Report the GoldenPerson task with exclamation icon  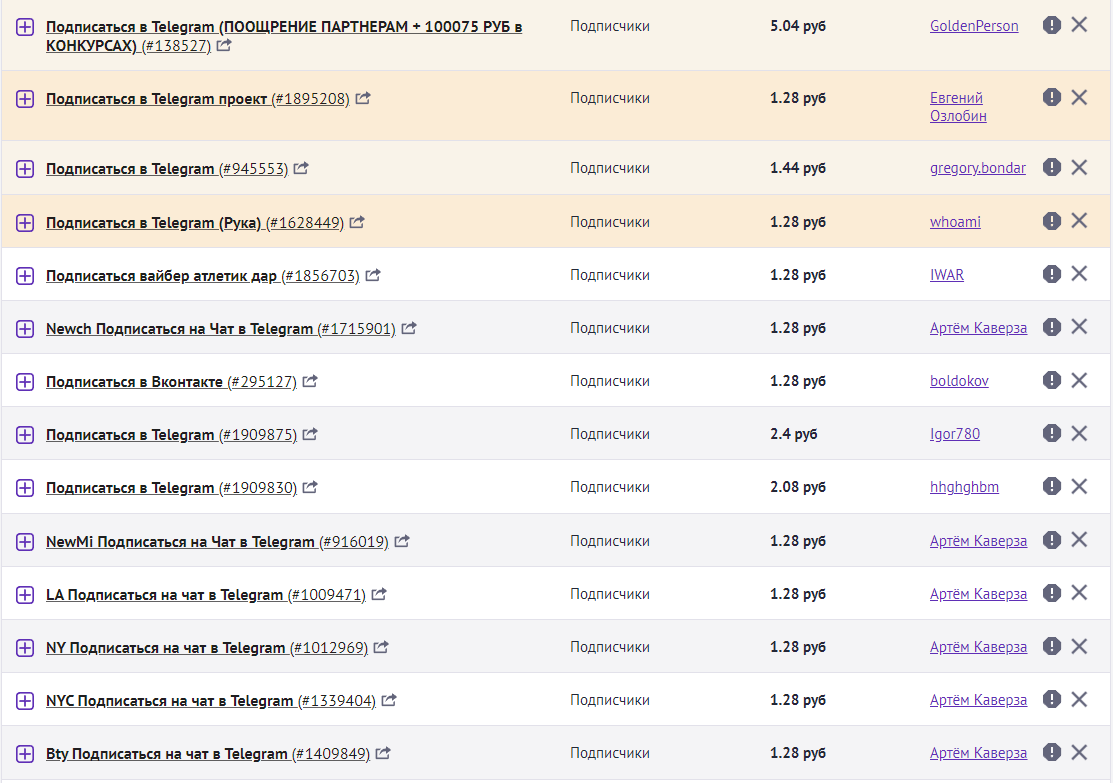1051,26
